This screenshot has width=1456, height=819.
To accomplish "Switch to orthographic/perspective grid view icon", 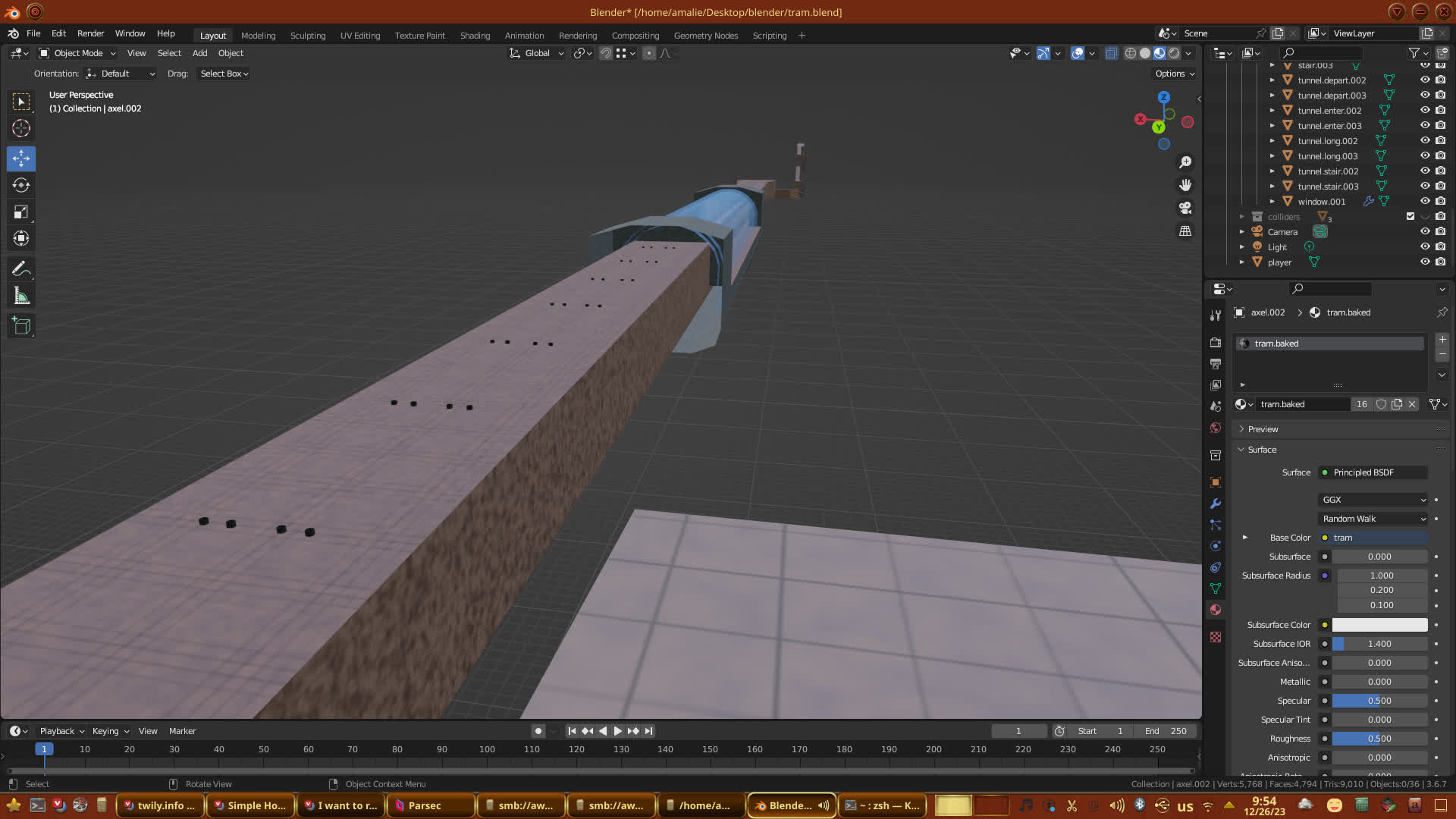I will pyautogui.click(x=1185, y=231).
